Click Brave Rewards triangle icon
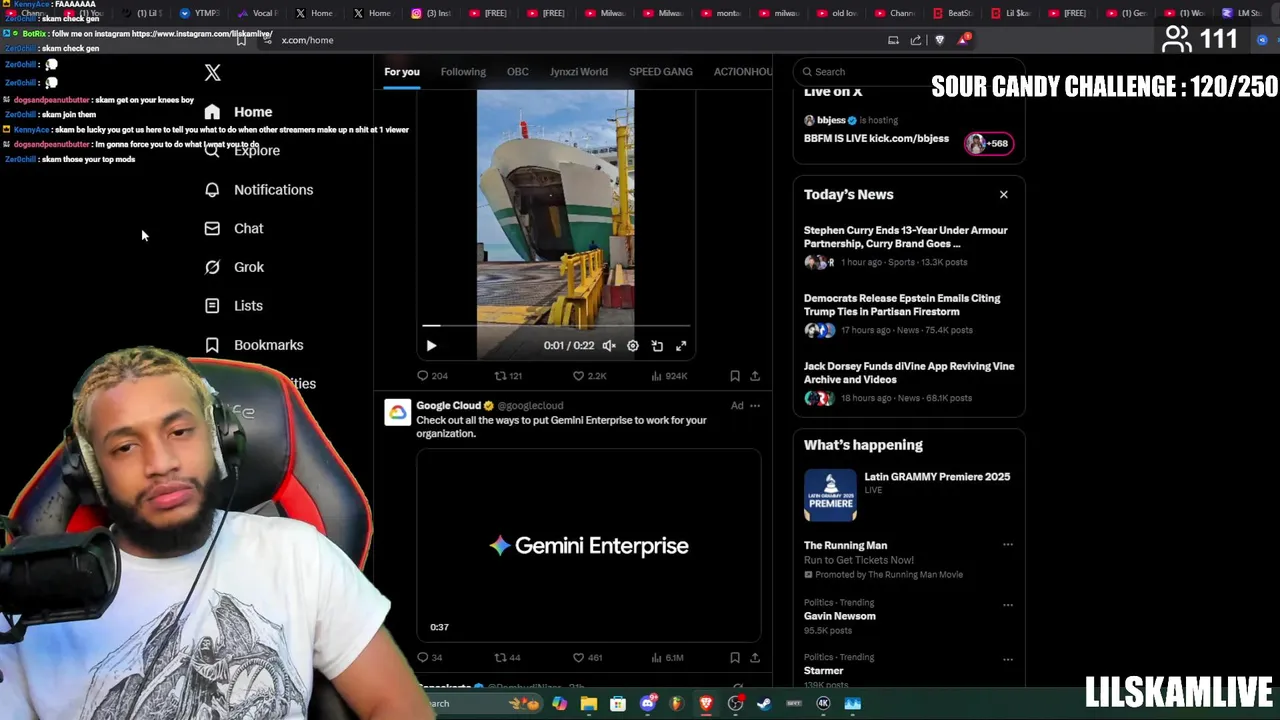Viewport: 1280px width, 720px height. pos(963,40)
